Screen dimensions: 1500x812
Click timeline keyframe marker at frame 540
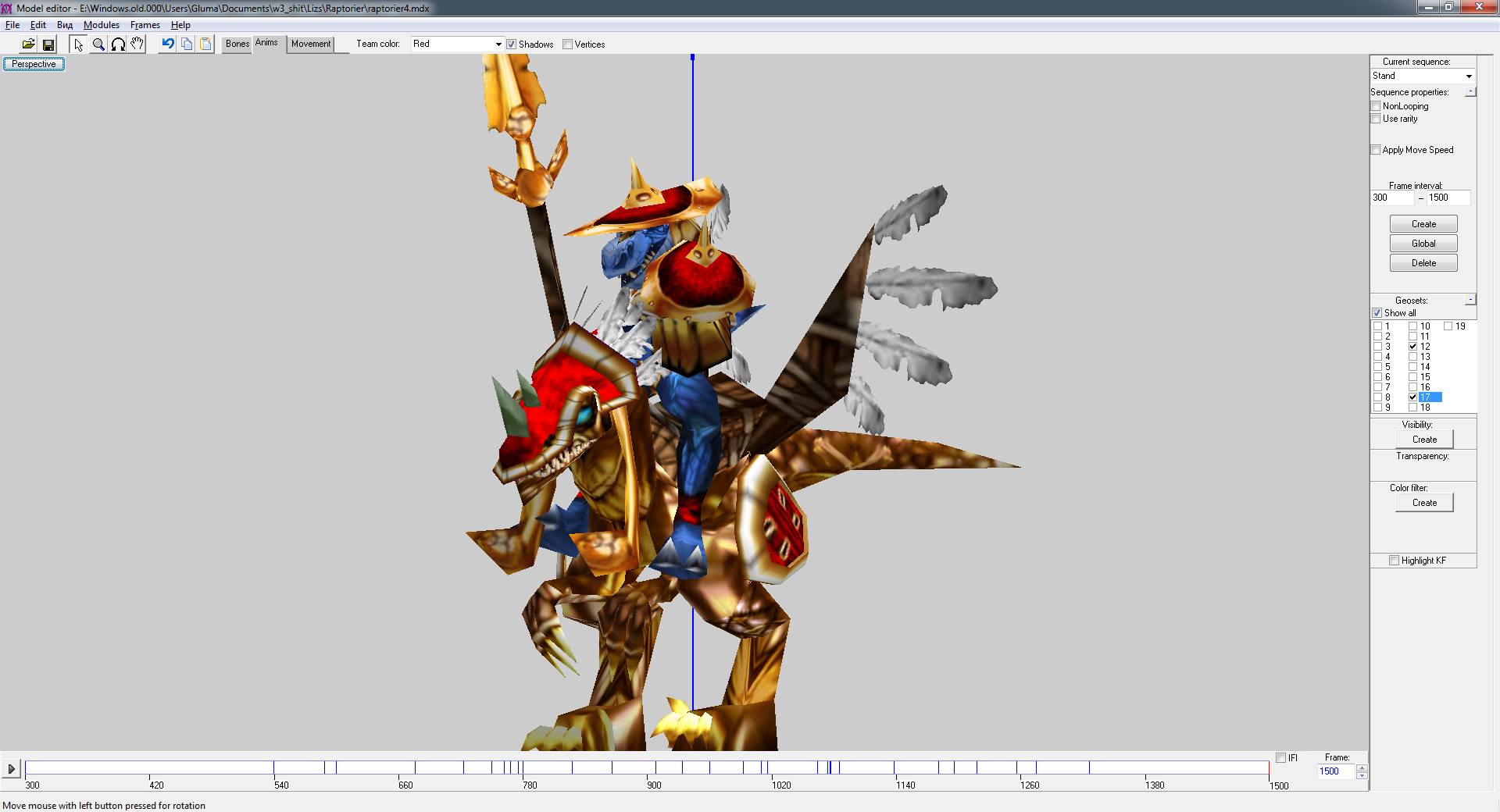click(273, 768)
